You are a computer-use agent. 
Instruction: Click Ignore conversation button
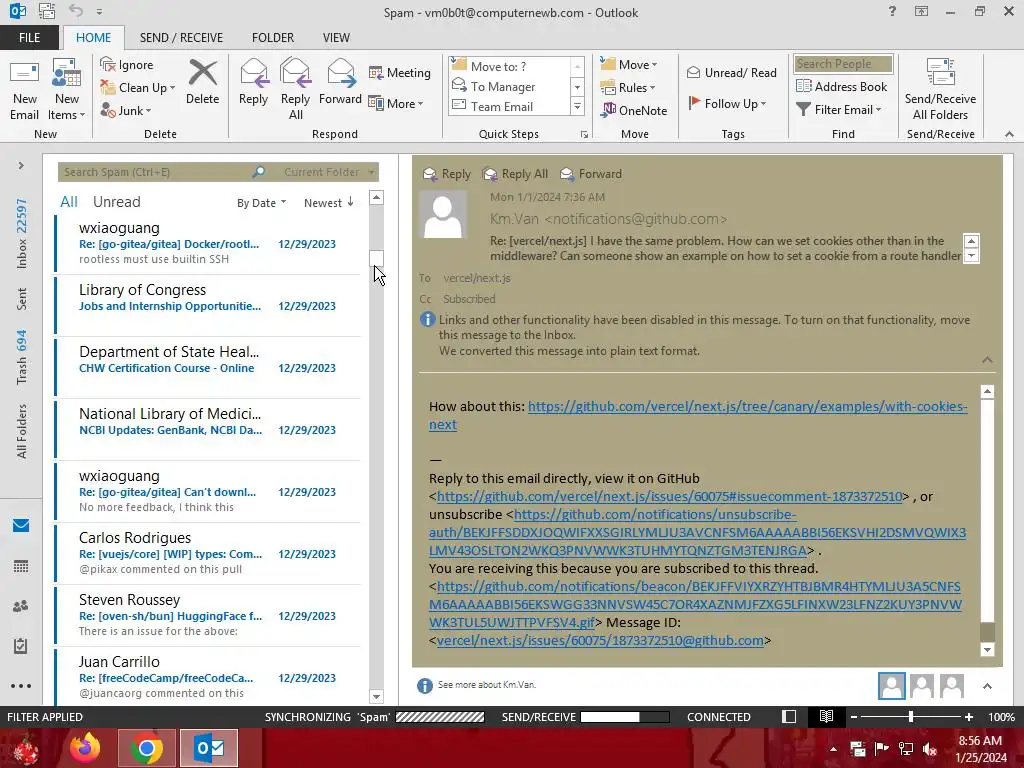pos(127,65)
